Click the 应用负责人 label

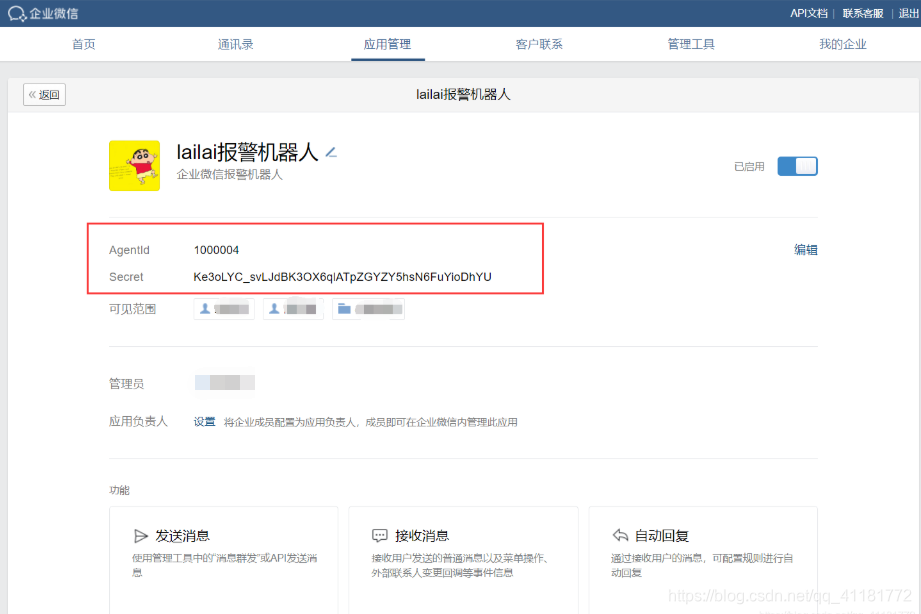click(x=138, y=421)
